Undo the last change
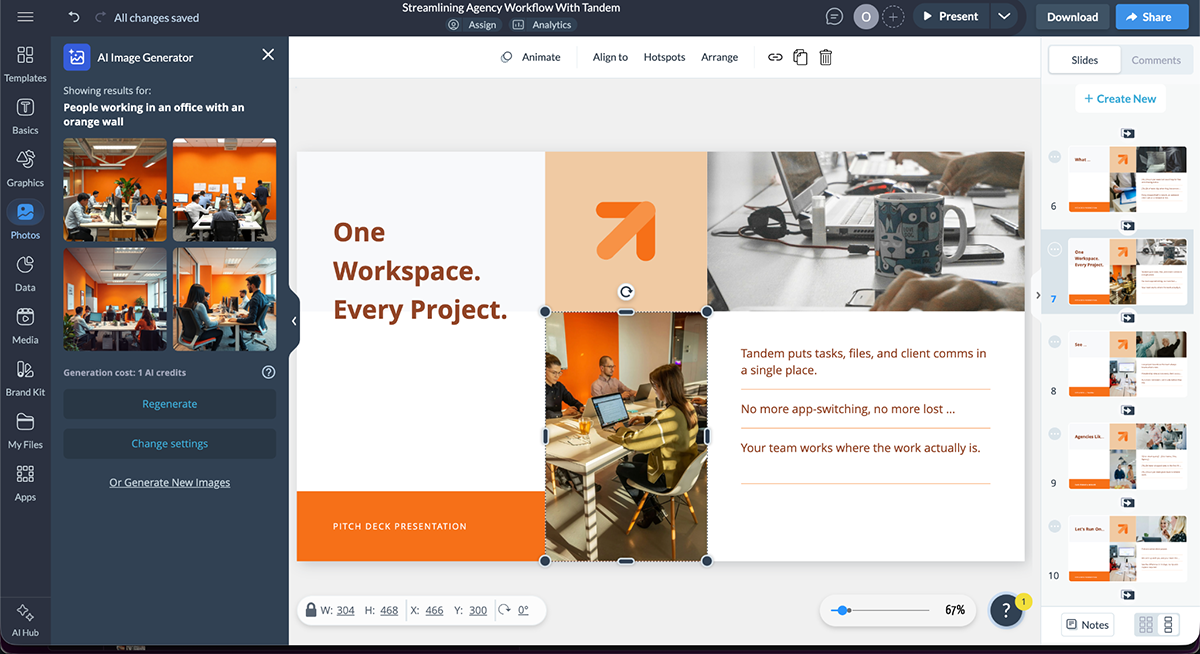 tap(74, 17)
